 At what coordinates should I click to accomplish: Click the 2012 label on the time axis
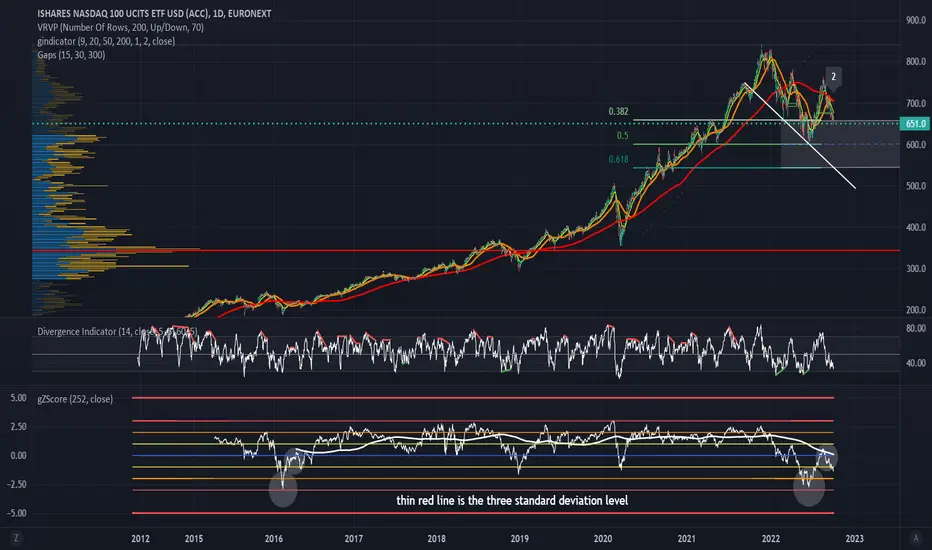pos(140,539)
